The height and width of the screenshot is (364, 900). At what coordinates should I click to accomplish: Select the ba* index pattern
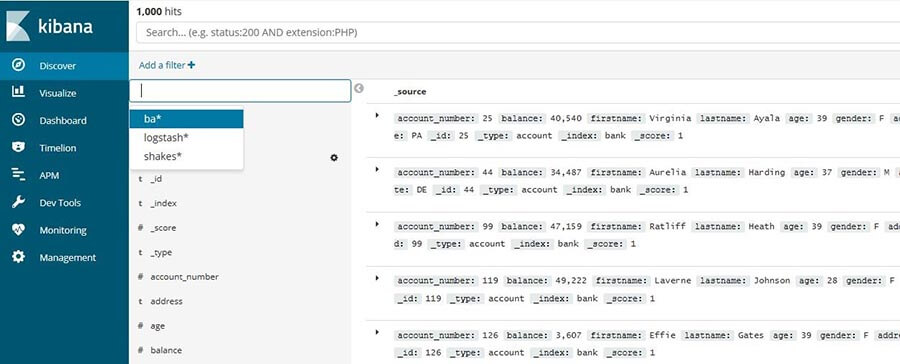[187, 119]
